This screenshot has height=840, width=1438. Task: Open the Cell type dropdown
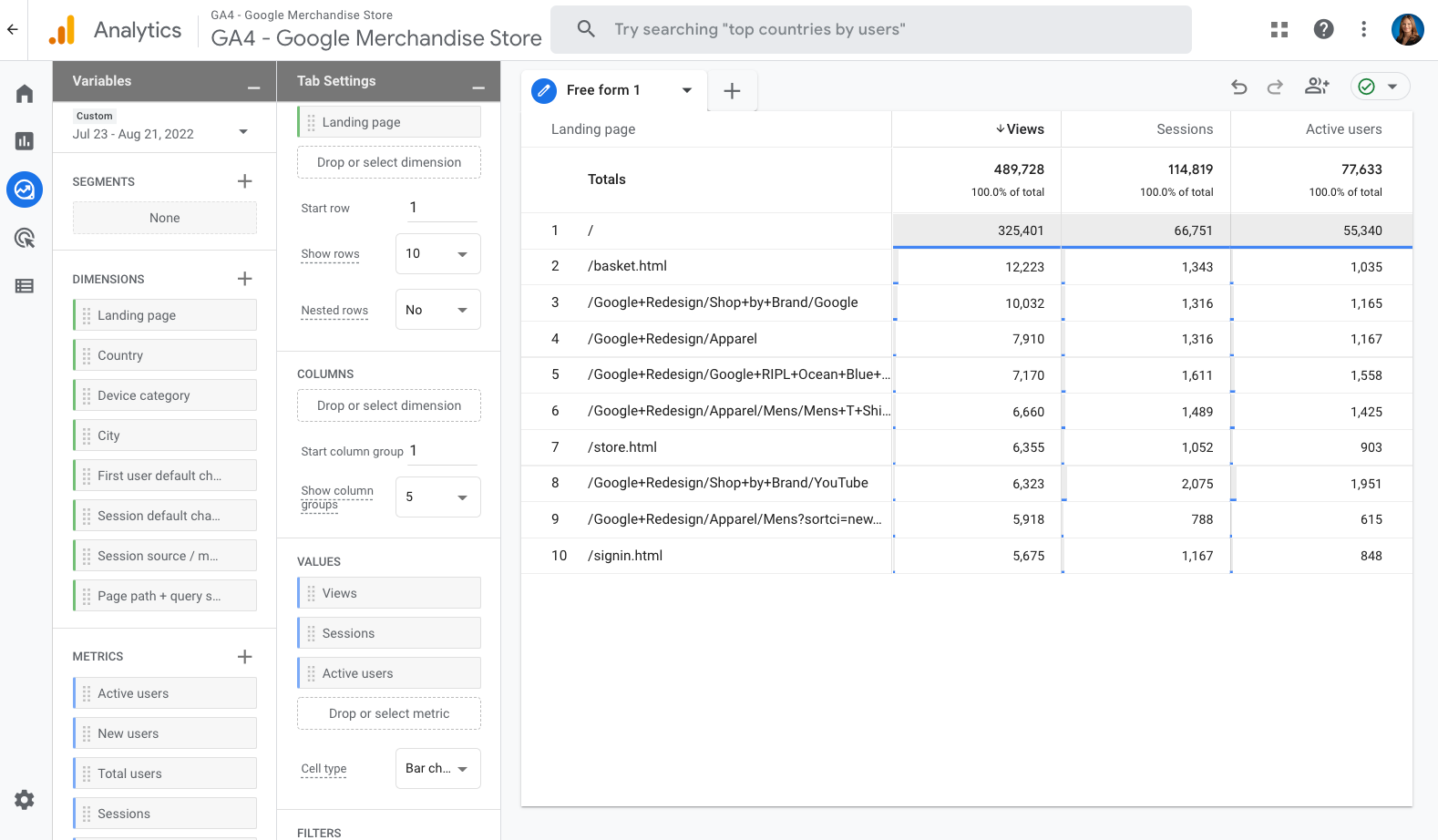coord(437,769)
